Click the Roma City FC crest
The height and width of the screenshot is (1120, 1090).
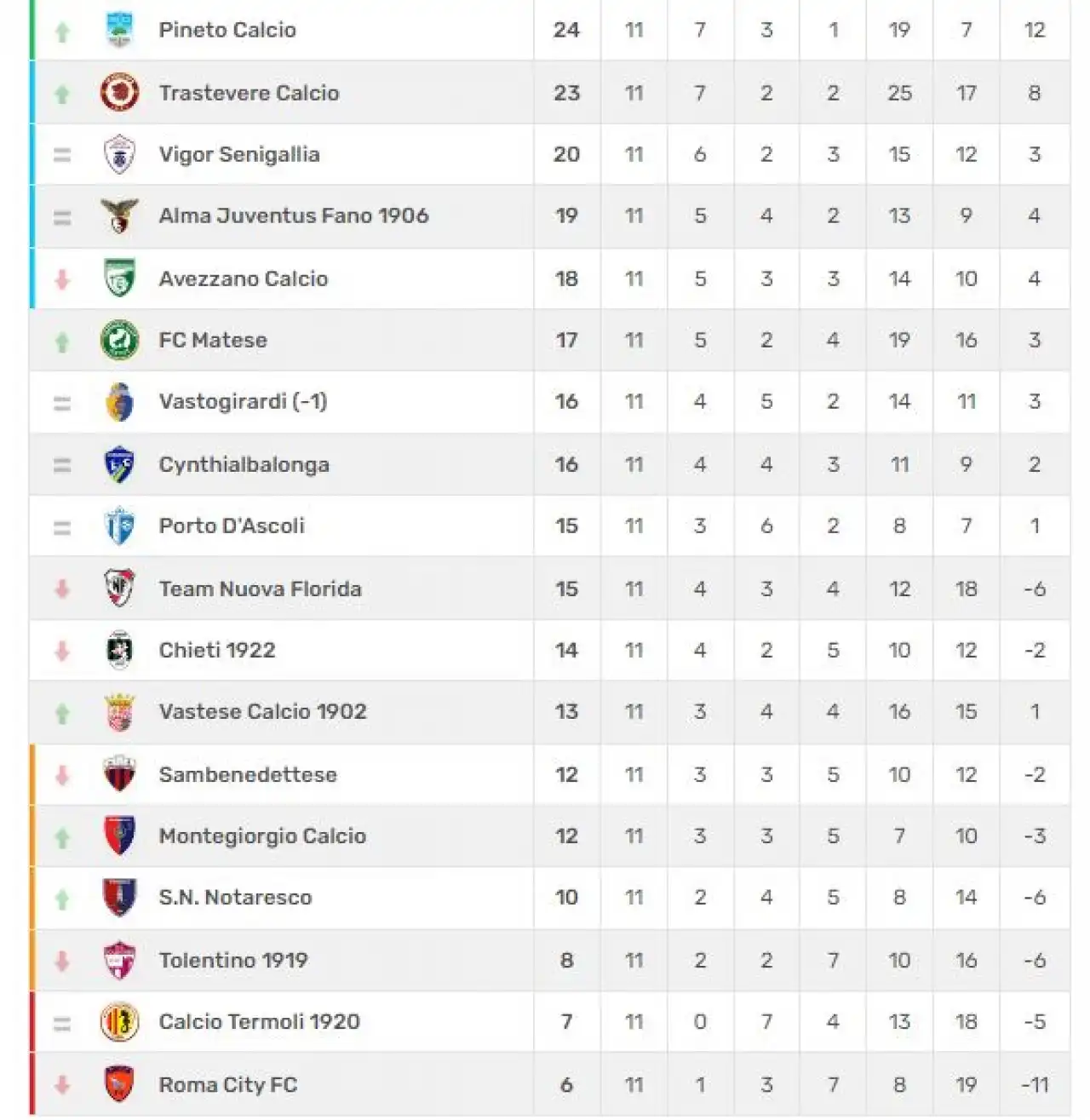(x=119, y=1084)
